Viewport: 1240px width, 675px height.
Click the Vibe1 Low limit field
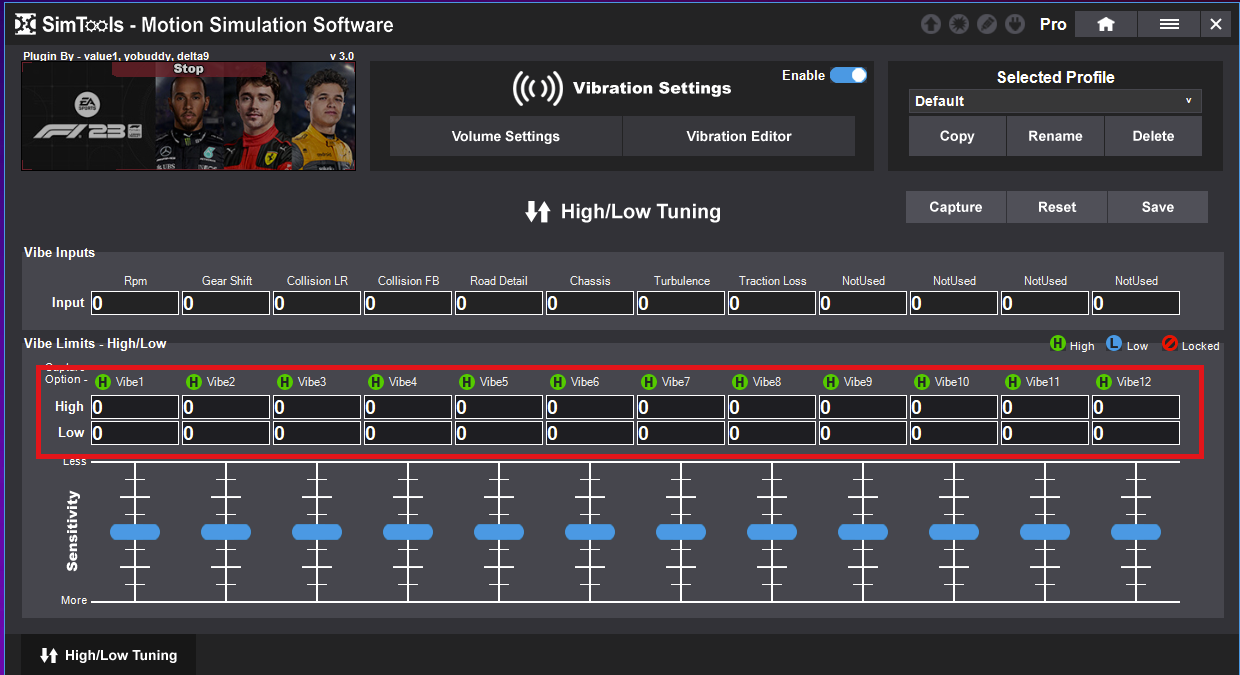135,433
